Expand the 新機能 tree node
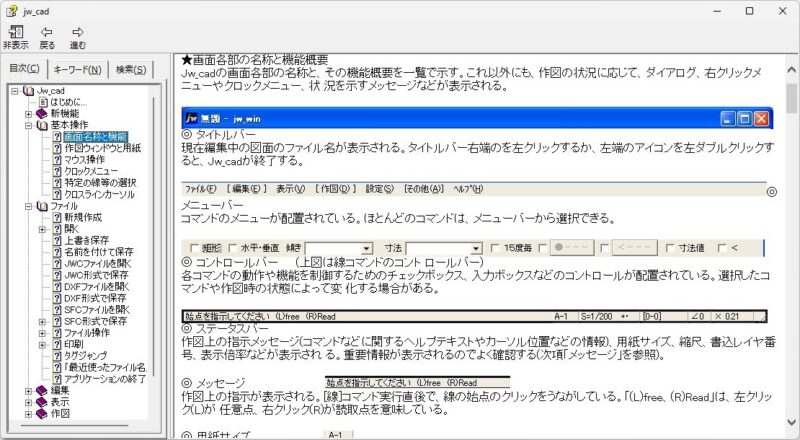800x440 pixels. 29,113
